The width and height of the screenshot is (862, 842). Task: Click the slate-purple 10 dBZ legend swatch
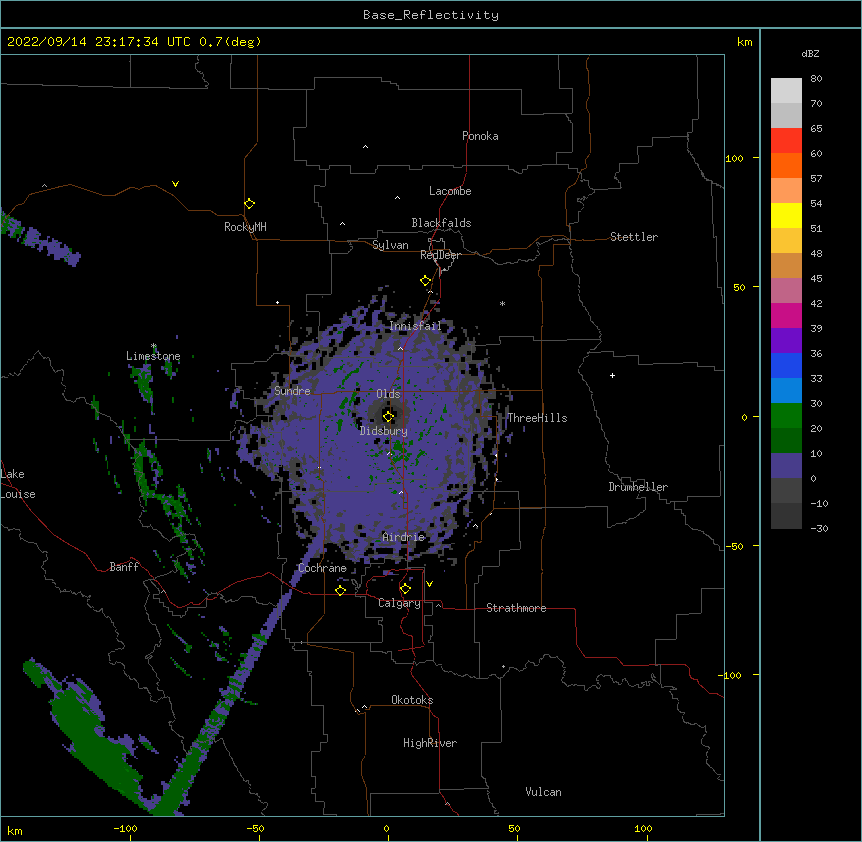(x=786, y=466)
